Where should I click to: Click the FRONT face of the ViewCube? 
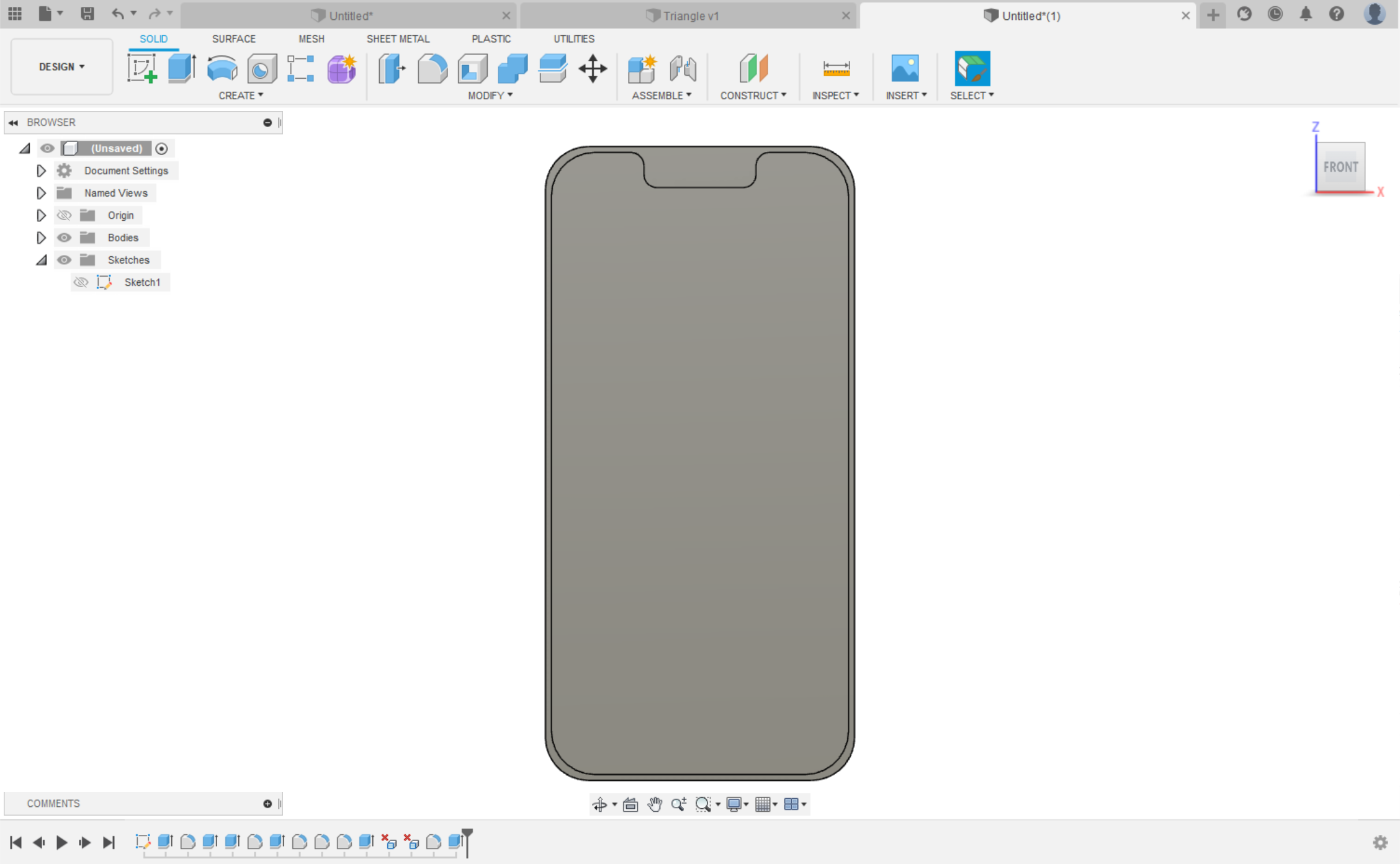1340,167
